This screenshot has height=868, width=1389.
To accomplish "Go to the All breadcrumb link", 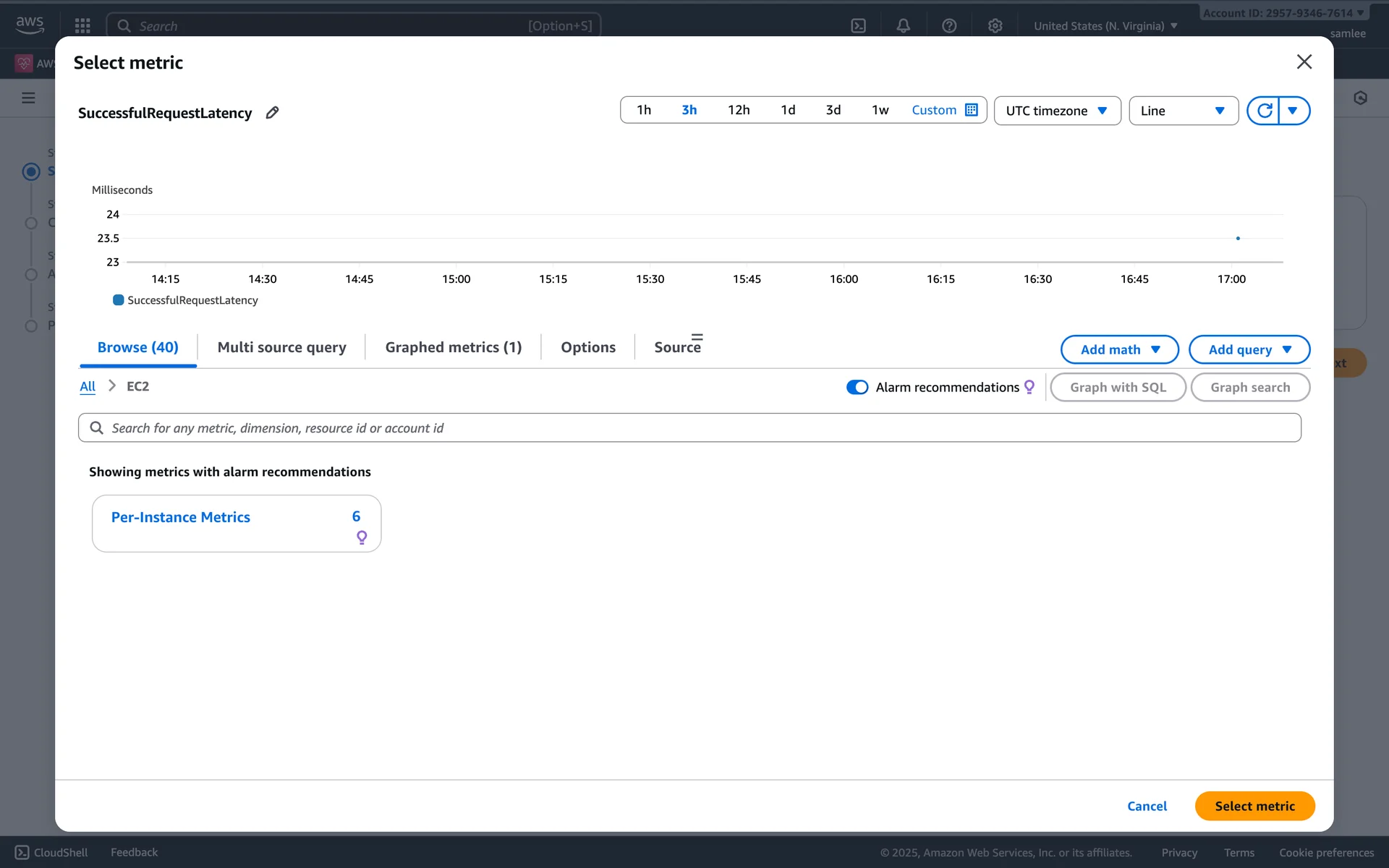I will click(x=88, y=386).
